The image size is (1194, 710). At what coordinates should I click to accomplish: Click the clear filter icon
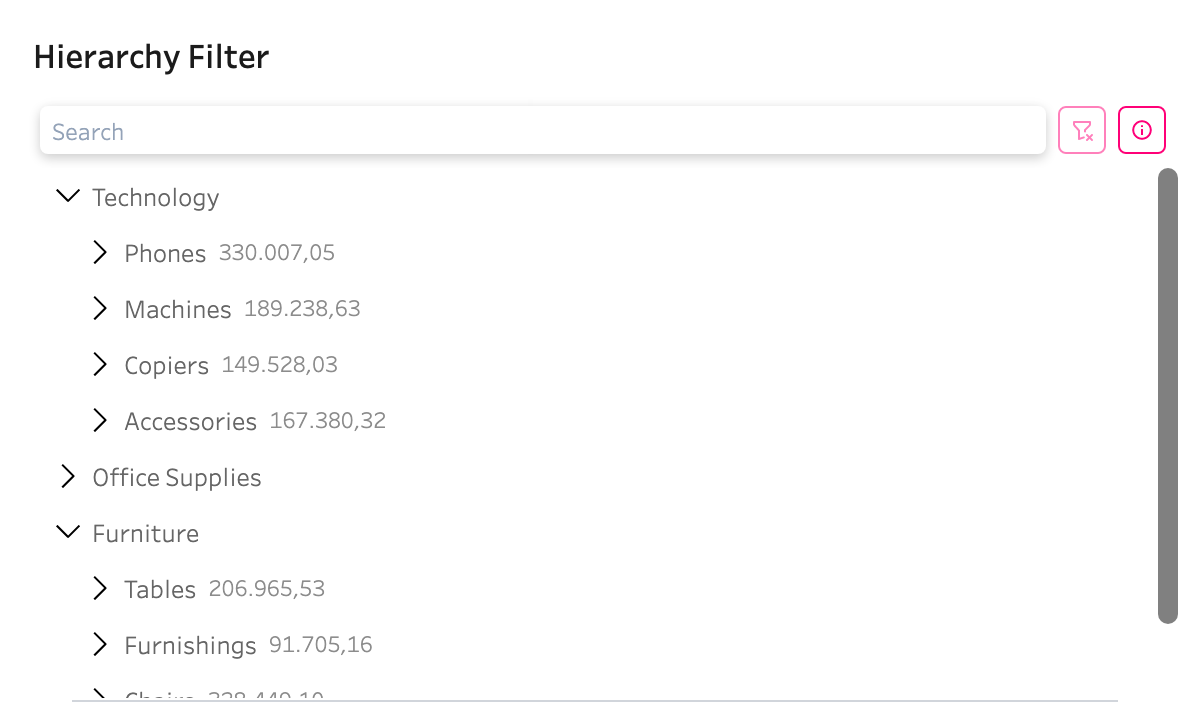point(1082,130)
